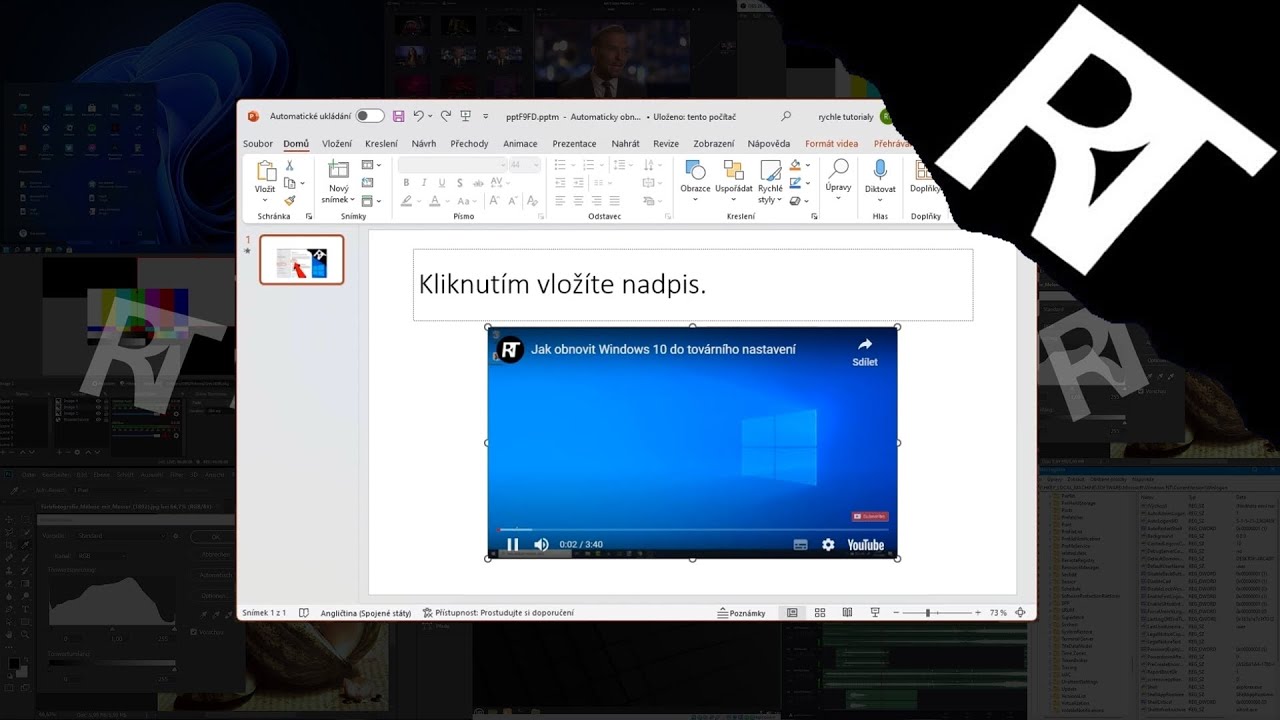Switch to the Kreslení tab
Screen dimensions: 1280x720
[x=381, y=144]
